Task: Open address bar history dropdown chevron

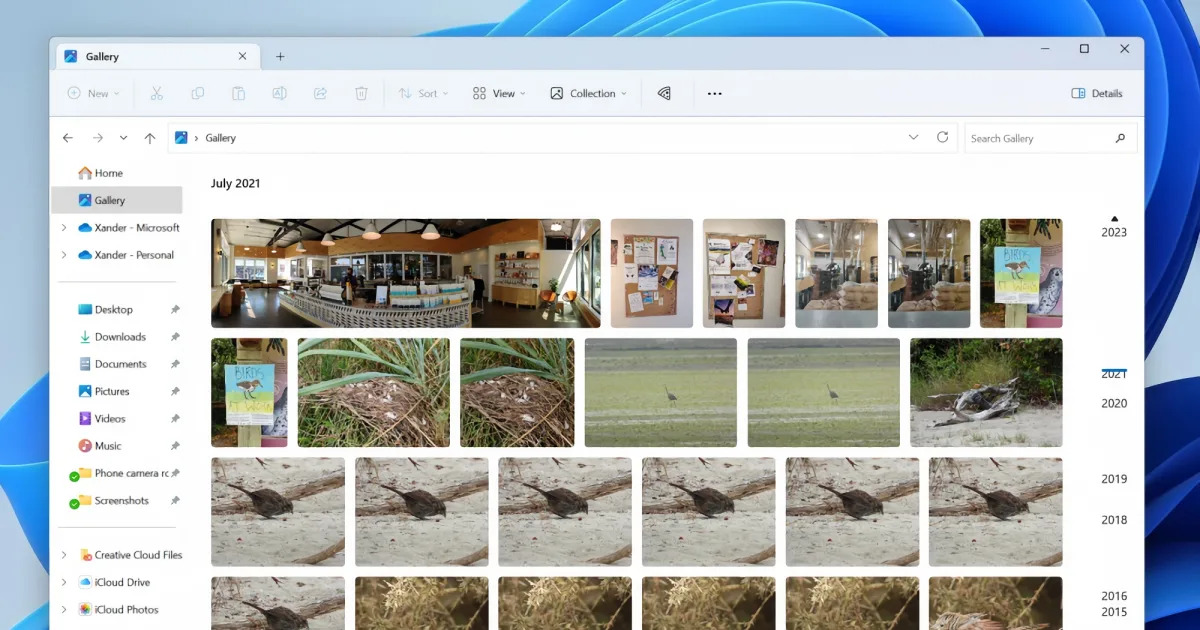Action: [x=913, y=137]
